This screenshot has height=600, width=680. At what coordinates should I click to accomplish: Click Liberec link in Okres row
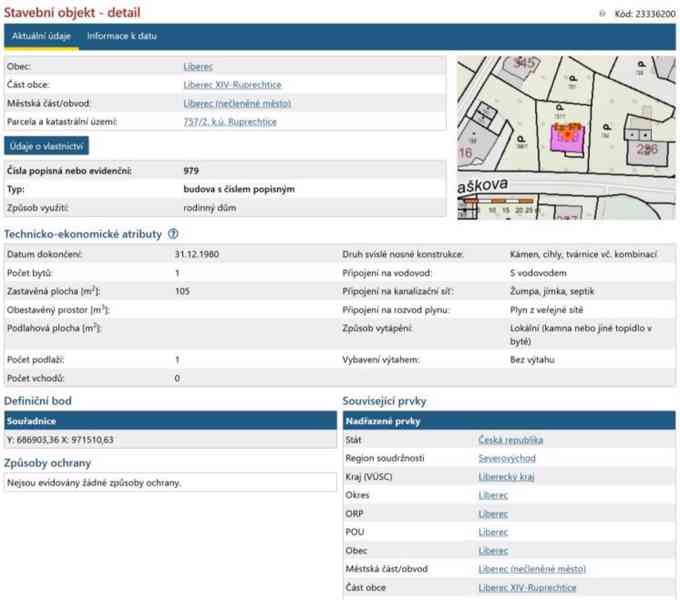pyautogui.click(x=493, y=496)
